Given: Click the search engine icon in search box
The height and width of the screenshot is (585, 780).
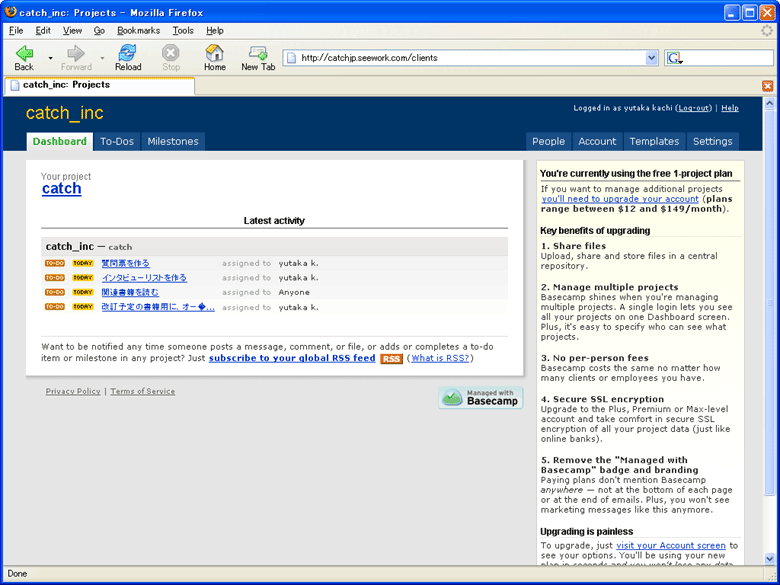Looking at the screenshot, I should pyautogui.click(x=673, y=58).
